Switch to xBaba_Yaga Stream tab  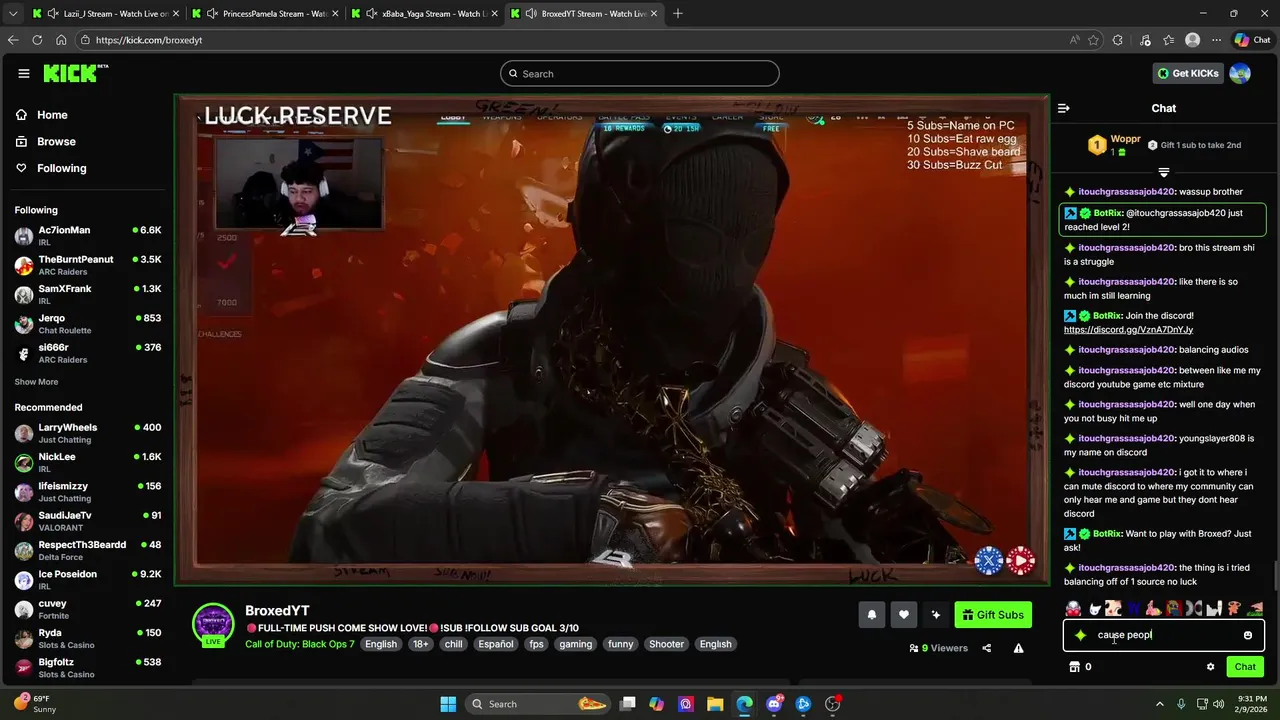point(424,14)
